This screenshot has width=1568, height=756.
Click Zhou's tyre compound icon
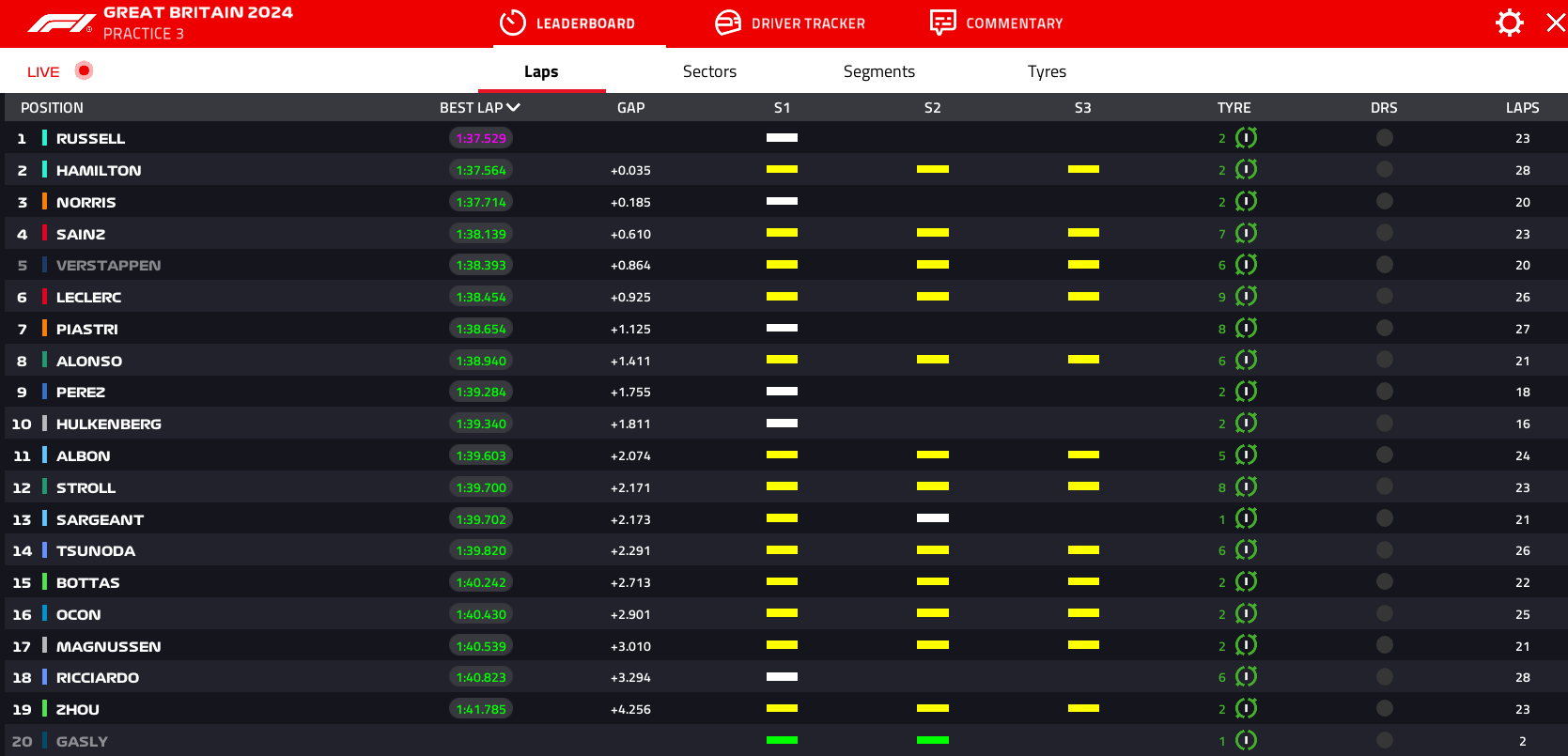1246,709
